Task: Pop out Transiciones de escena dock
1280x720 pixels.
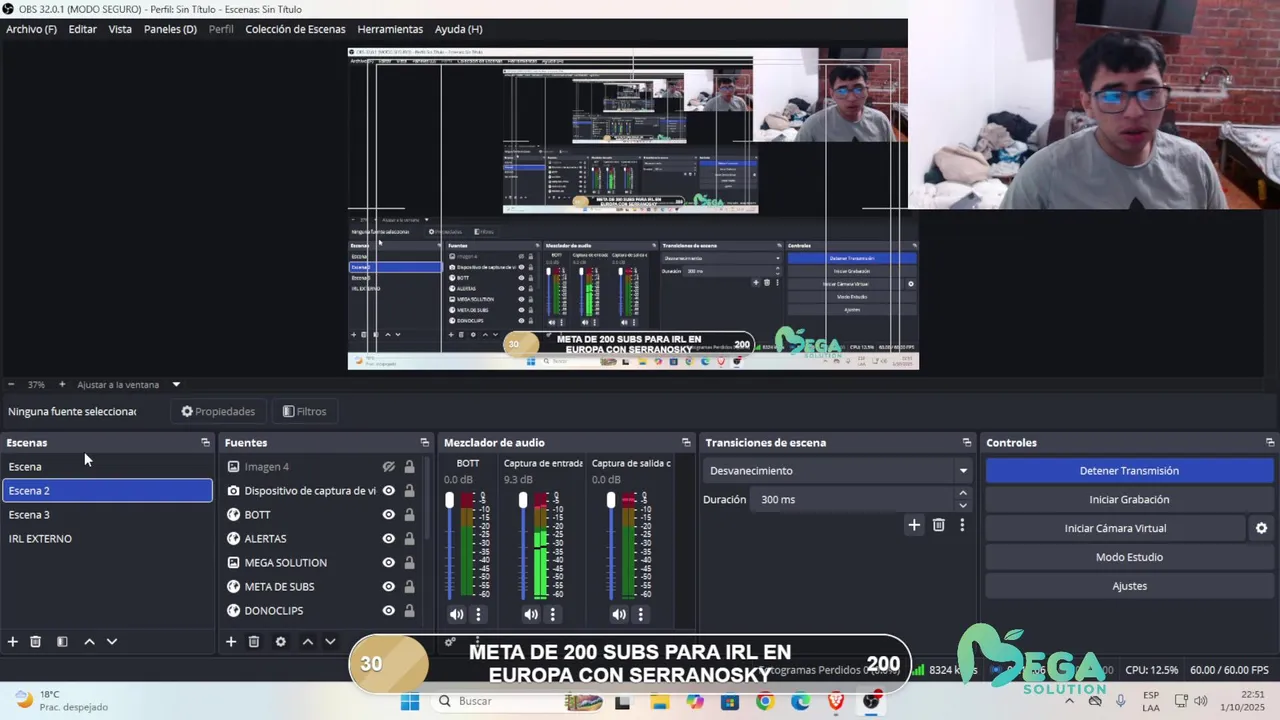Action: [967, 442]
